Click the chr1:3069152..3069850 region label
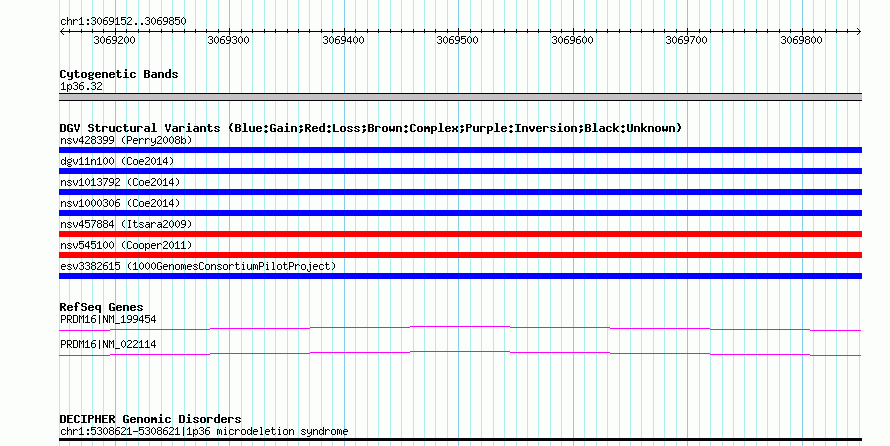 point(123,21)
